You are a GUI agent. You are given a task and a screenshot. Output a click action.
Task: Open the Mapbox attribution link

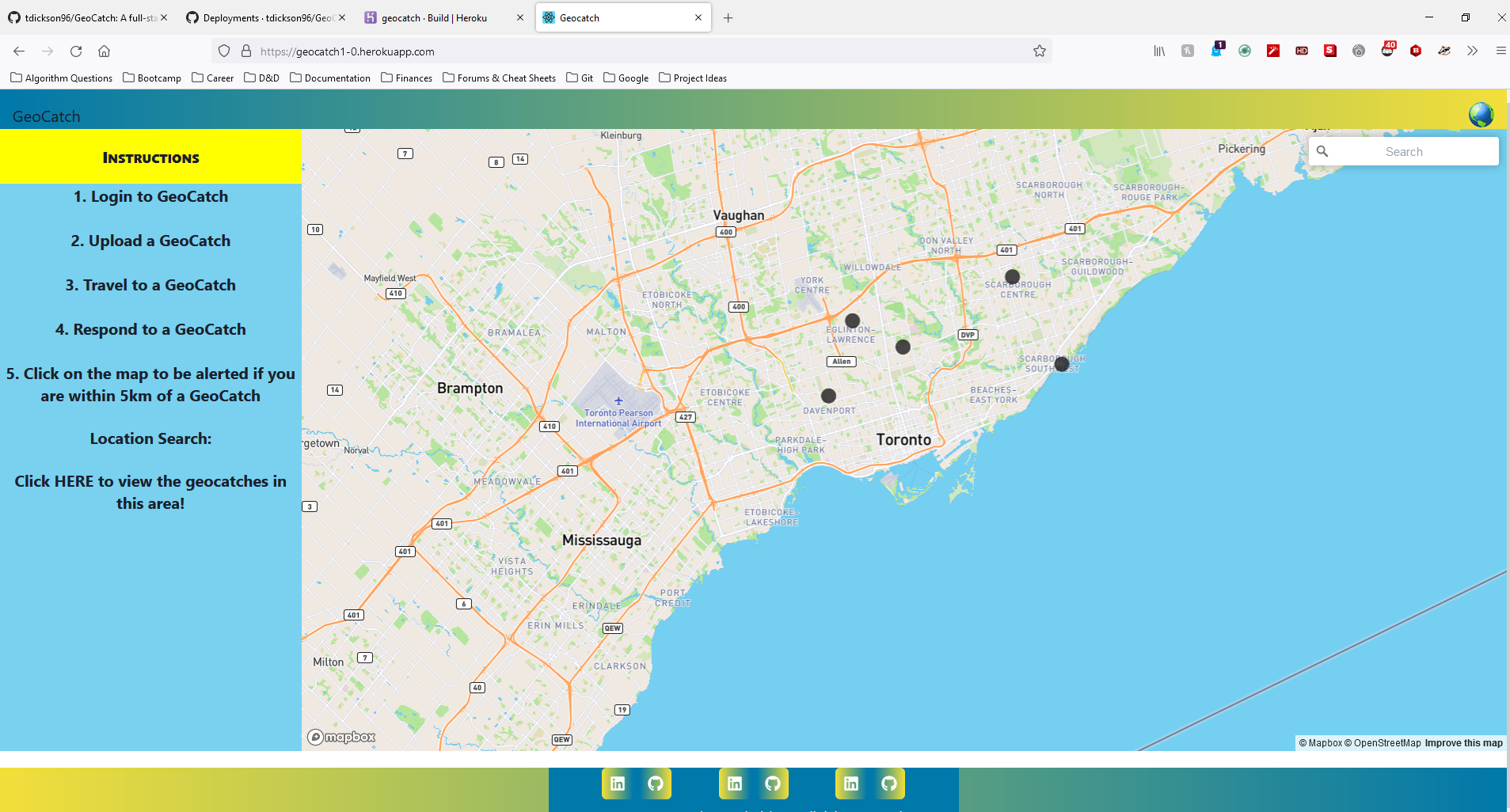(x=1320, y=742)
